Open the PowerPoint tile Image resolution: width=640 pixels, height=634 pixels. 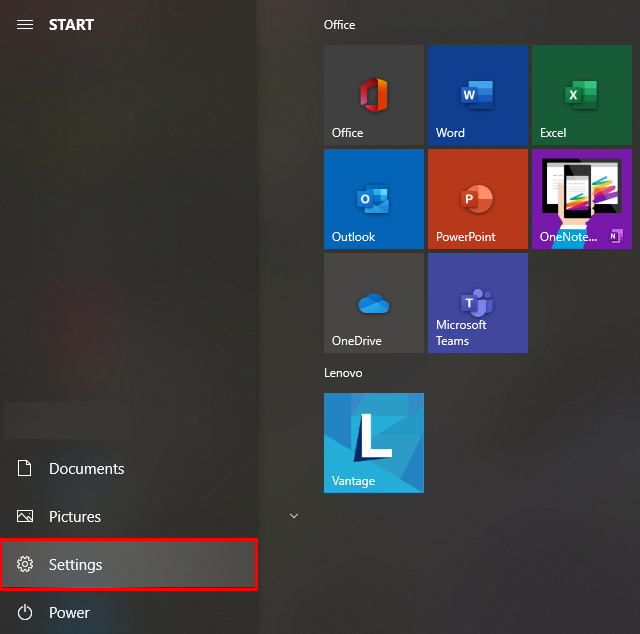(x=478, y=199)
